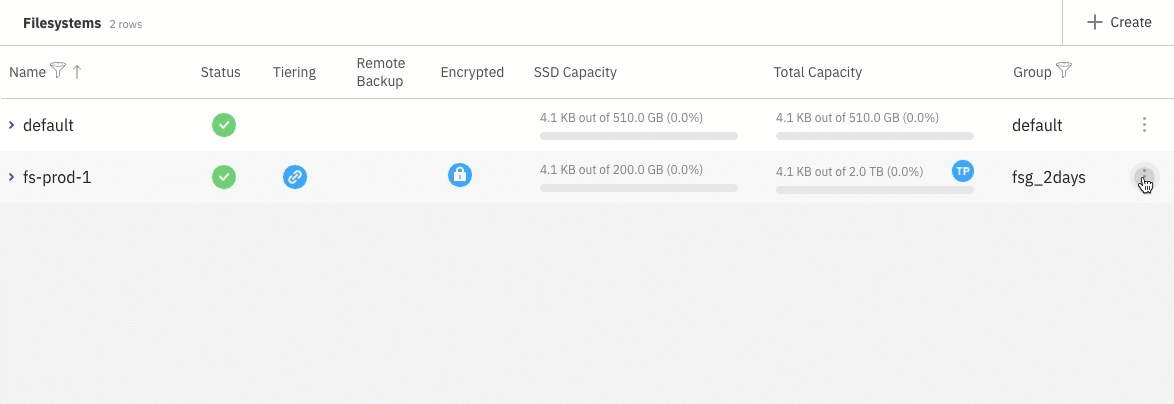This screenshot has width=1174, height=404.
Task: Click the green status check for fs-prod-1
Action: 224,177
